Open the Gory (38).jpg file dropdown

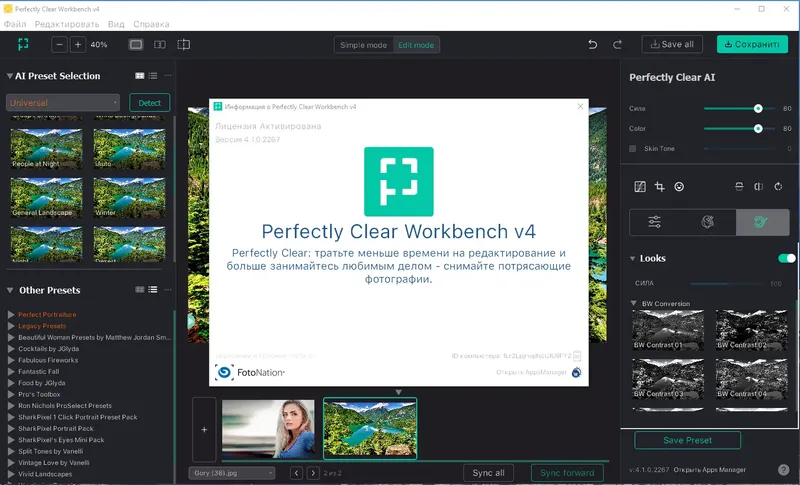232,473
